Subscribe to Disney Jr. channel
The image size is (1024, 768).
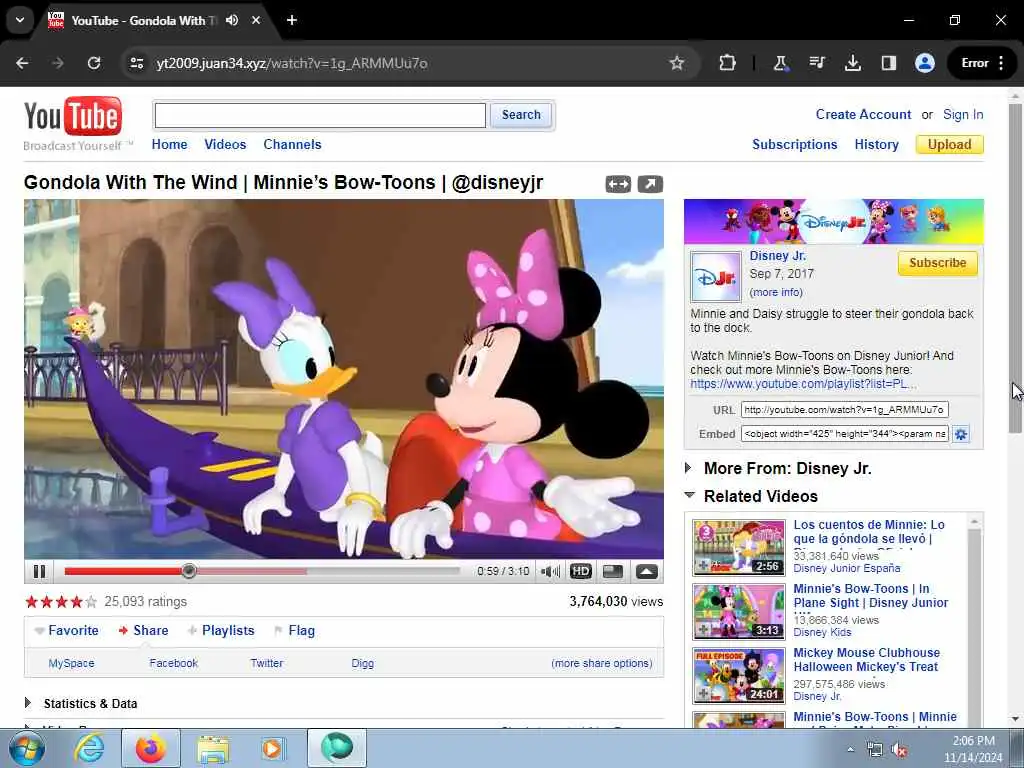[x=937, y=263]
